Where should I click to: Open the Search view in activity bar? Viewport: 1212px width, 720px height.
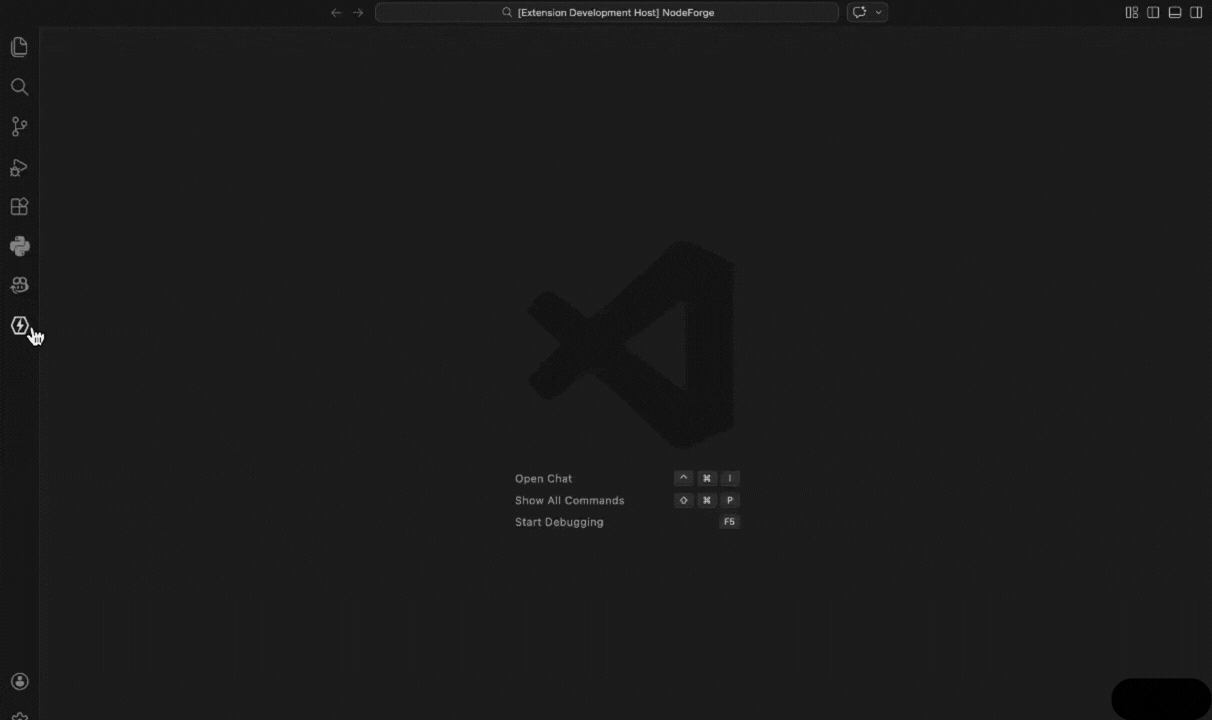click(19, 87)
